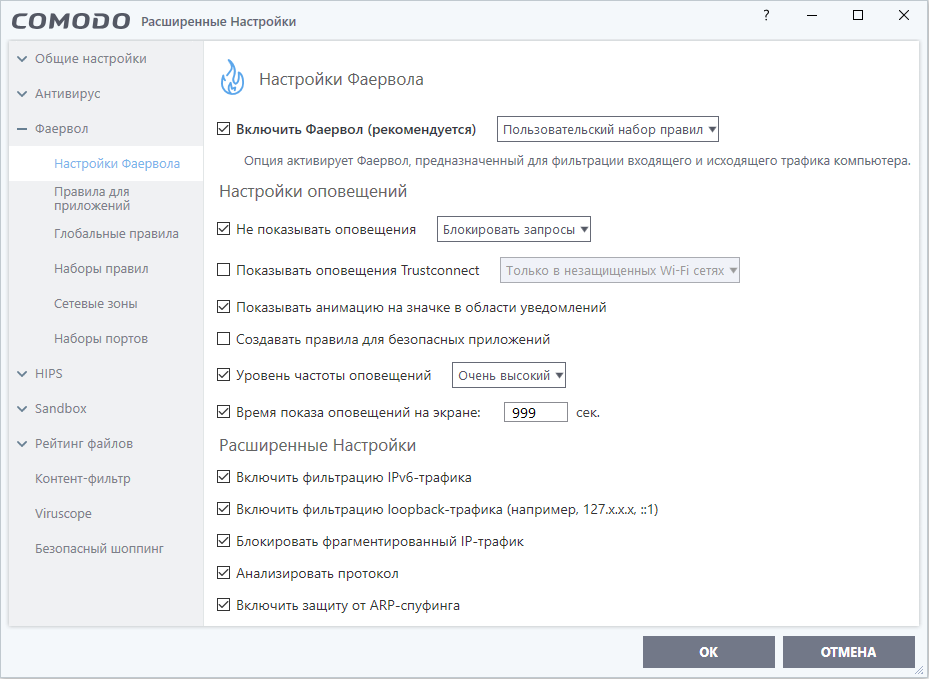929x679 pixels.
Task: Expand the HIPS section
Action: pyautogui.click(x=22, y=374)
